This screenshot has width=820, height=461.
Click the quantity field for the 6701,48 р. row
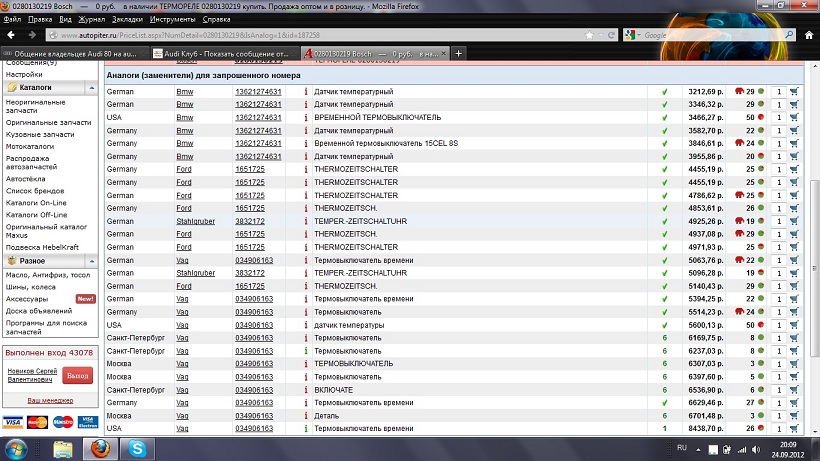[779, 416]
